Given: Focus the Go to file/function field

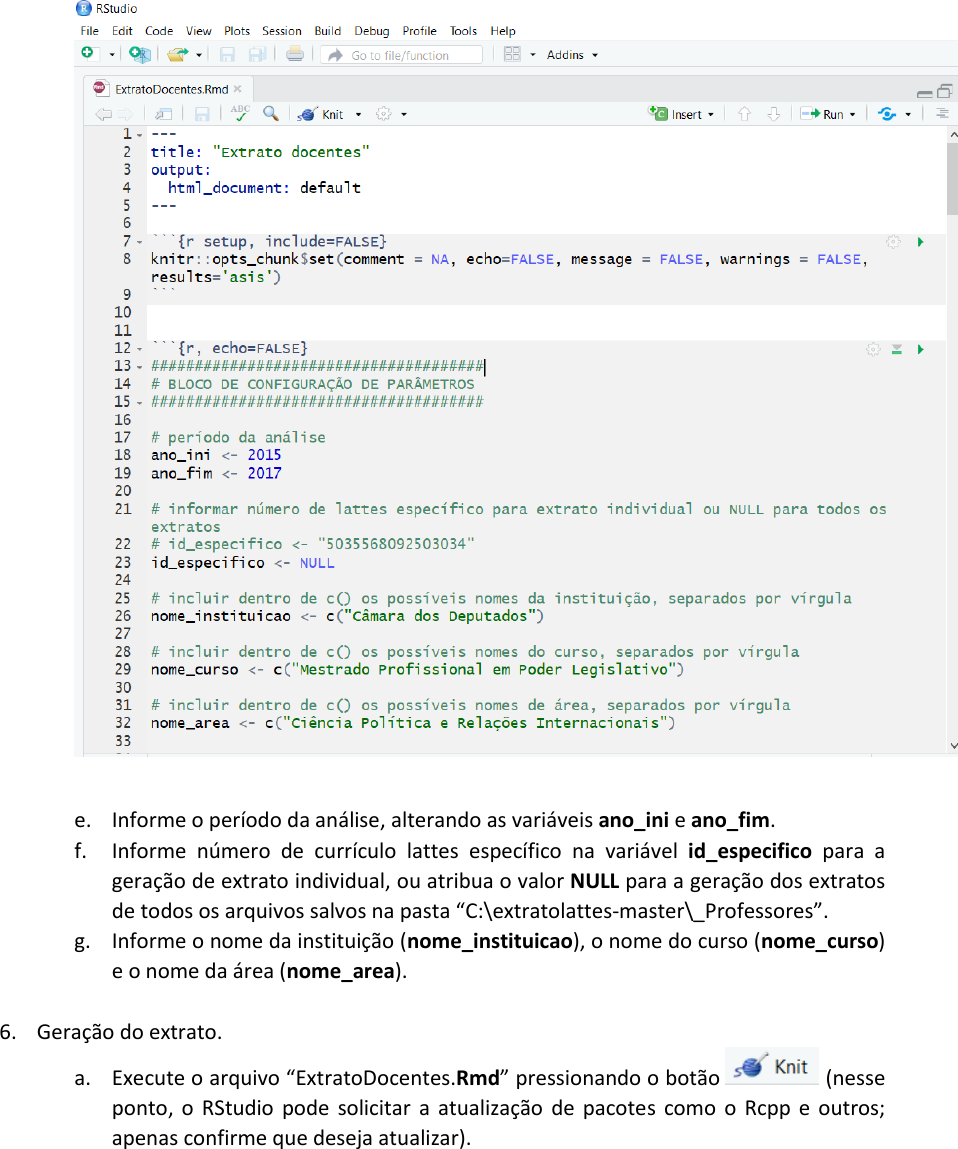Looking at the screenshot, I should pyautogui.click(x=401, y=55).
